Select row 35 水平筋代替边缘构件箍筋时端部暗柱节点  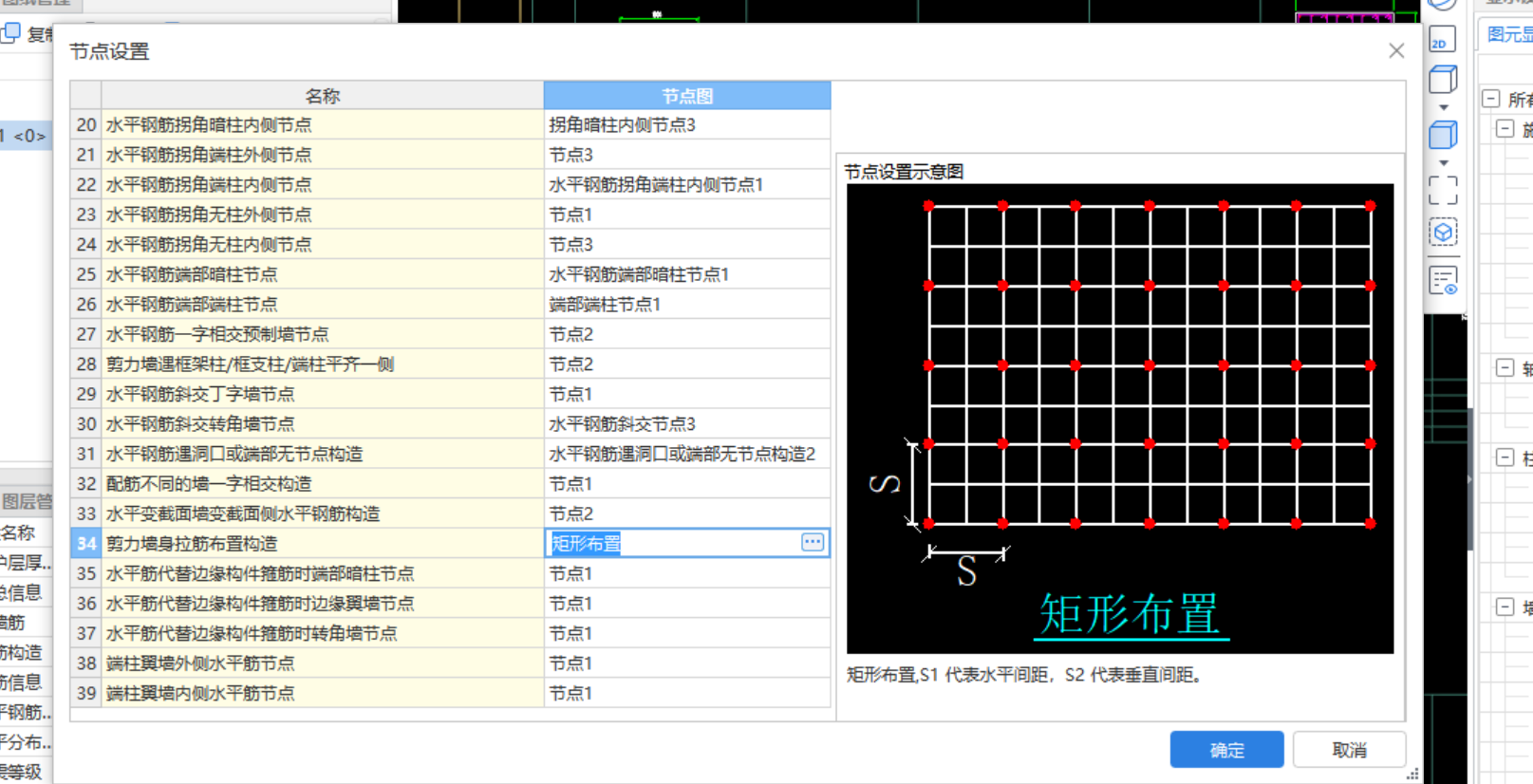(x=323, y=573)
